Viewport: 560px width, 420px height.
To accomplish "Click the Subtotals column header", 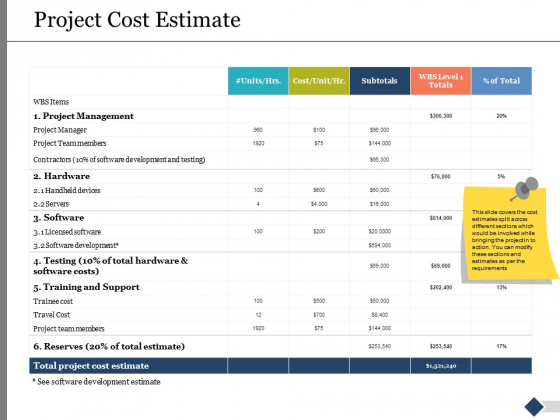I will (380, 81).
